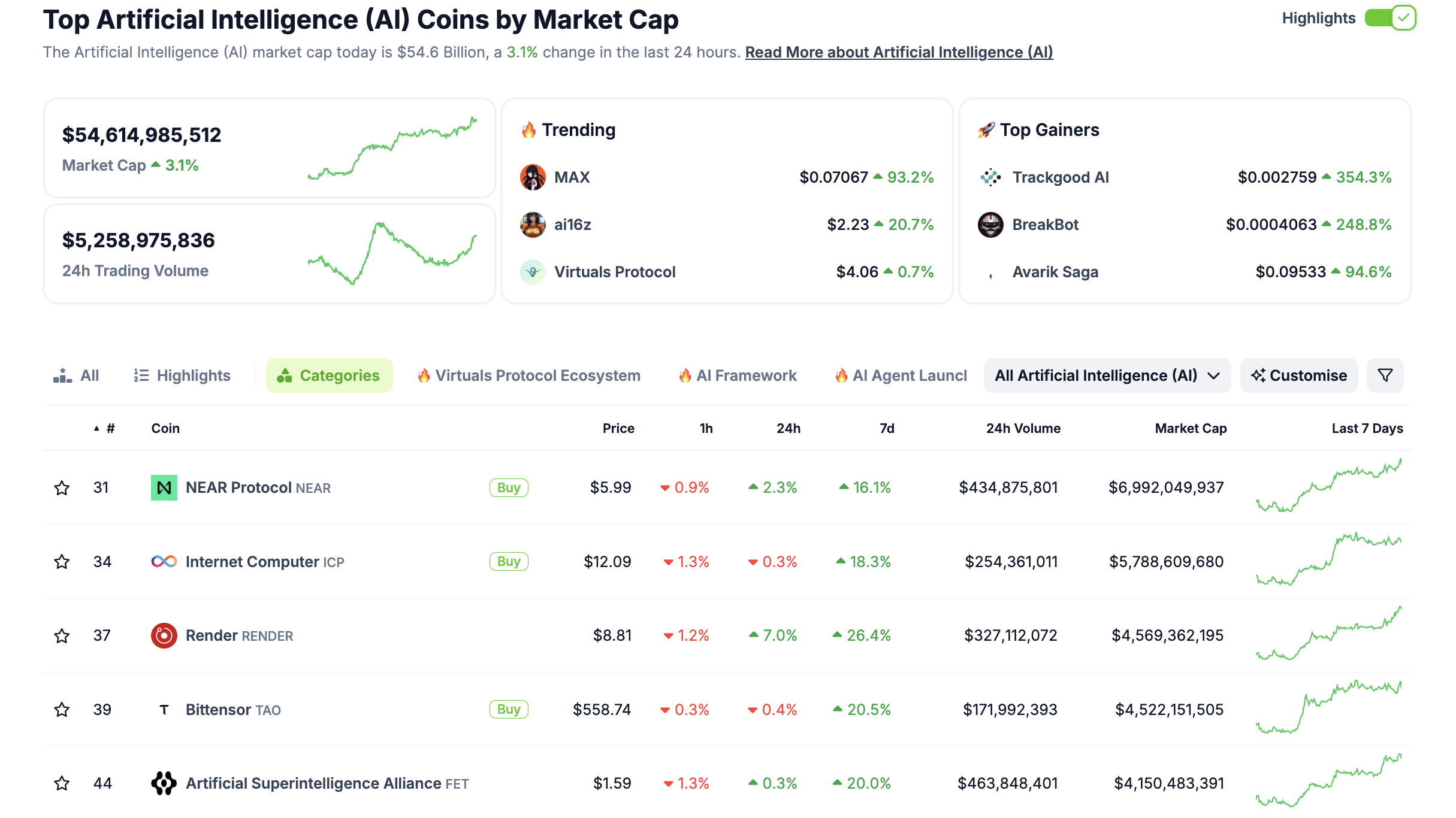This screenshot has width=1456, height=818.
Task: Open the Customise button
Action: (x=1299, y=375)
